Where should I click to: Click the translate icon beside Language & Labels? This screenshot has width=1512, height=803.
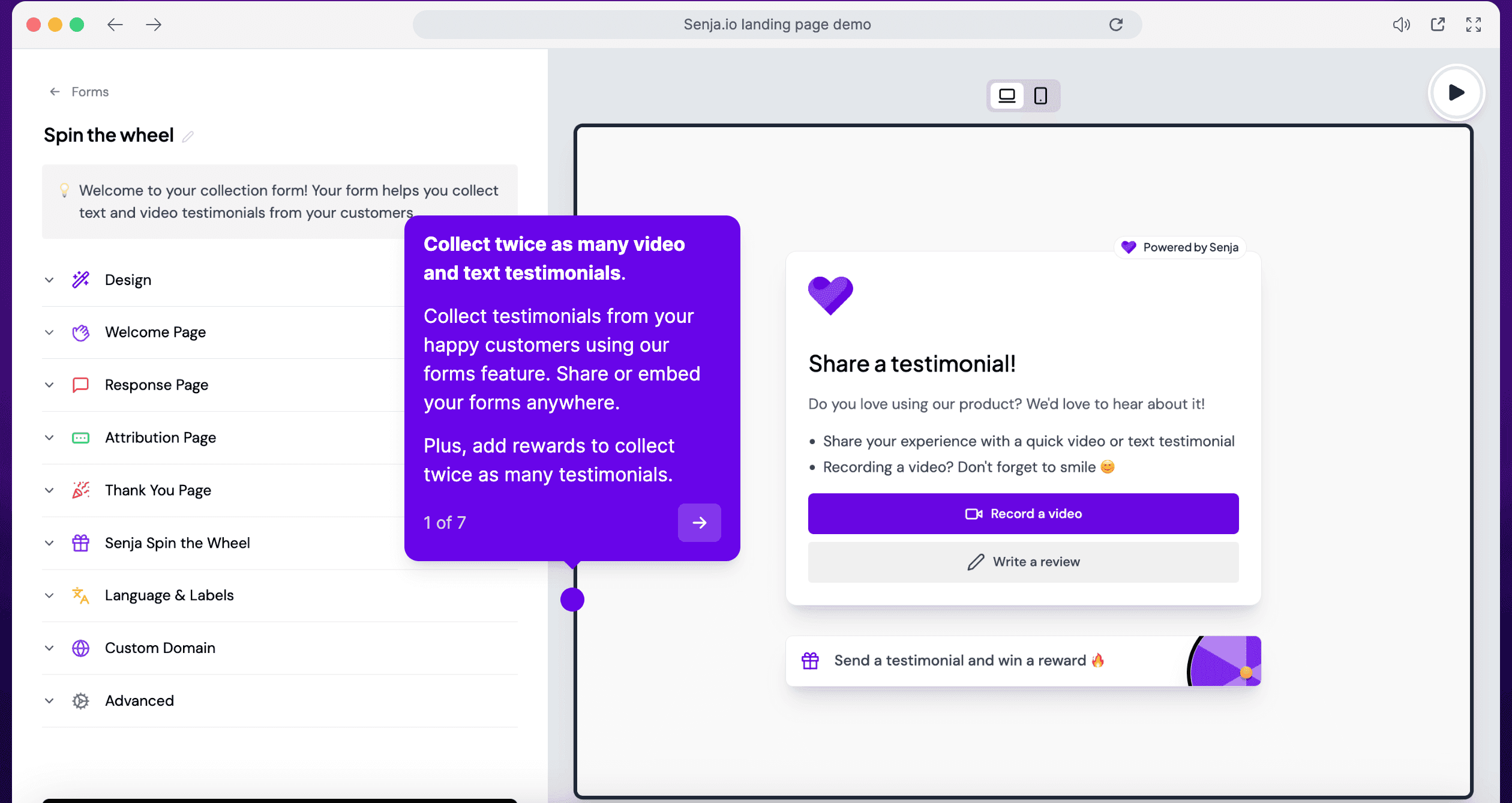point(80,595)
